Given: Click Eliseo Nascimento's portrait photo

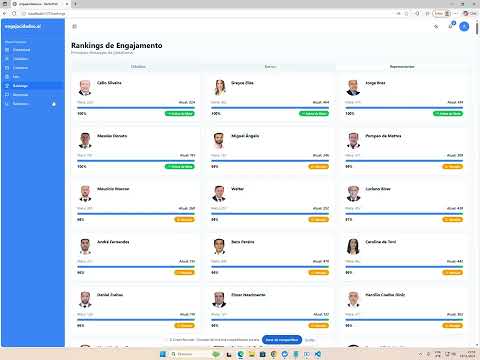Looking at the screenshot, I should coord(219,299).
